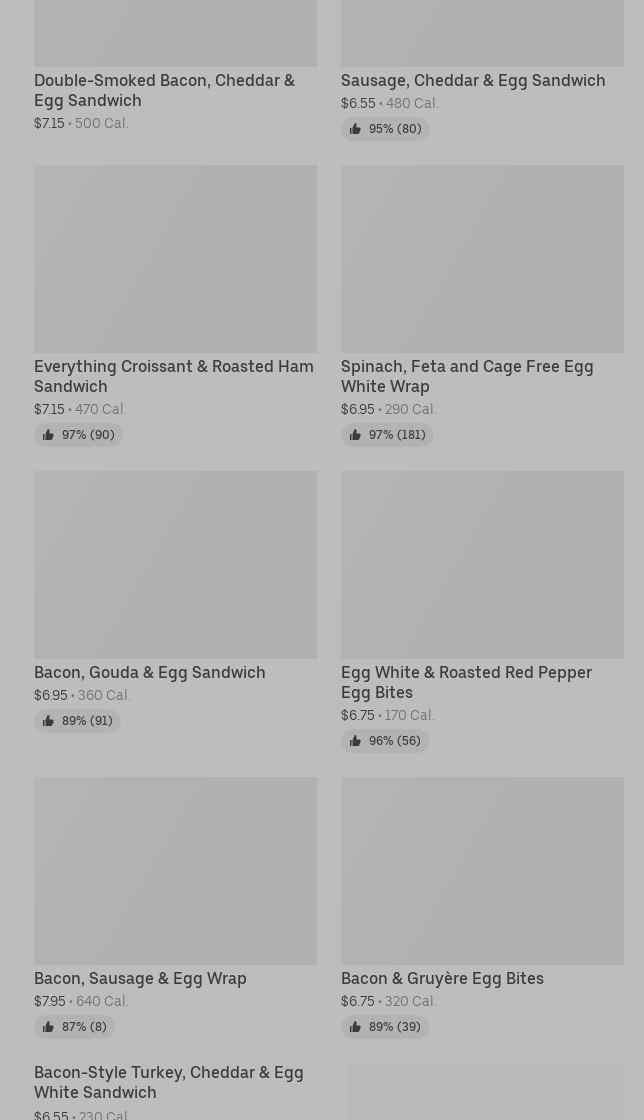Select Bacon & Gruyère Egg Bites title

click(442, 978)
